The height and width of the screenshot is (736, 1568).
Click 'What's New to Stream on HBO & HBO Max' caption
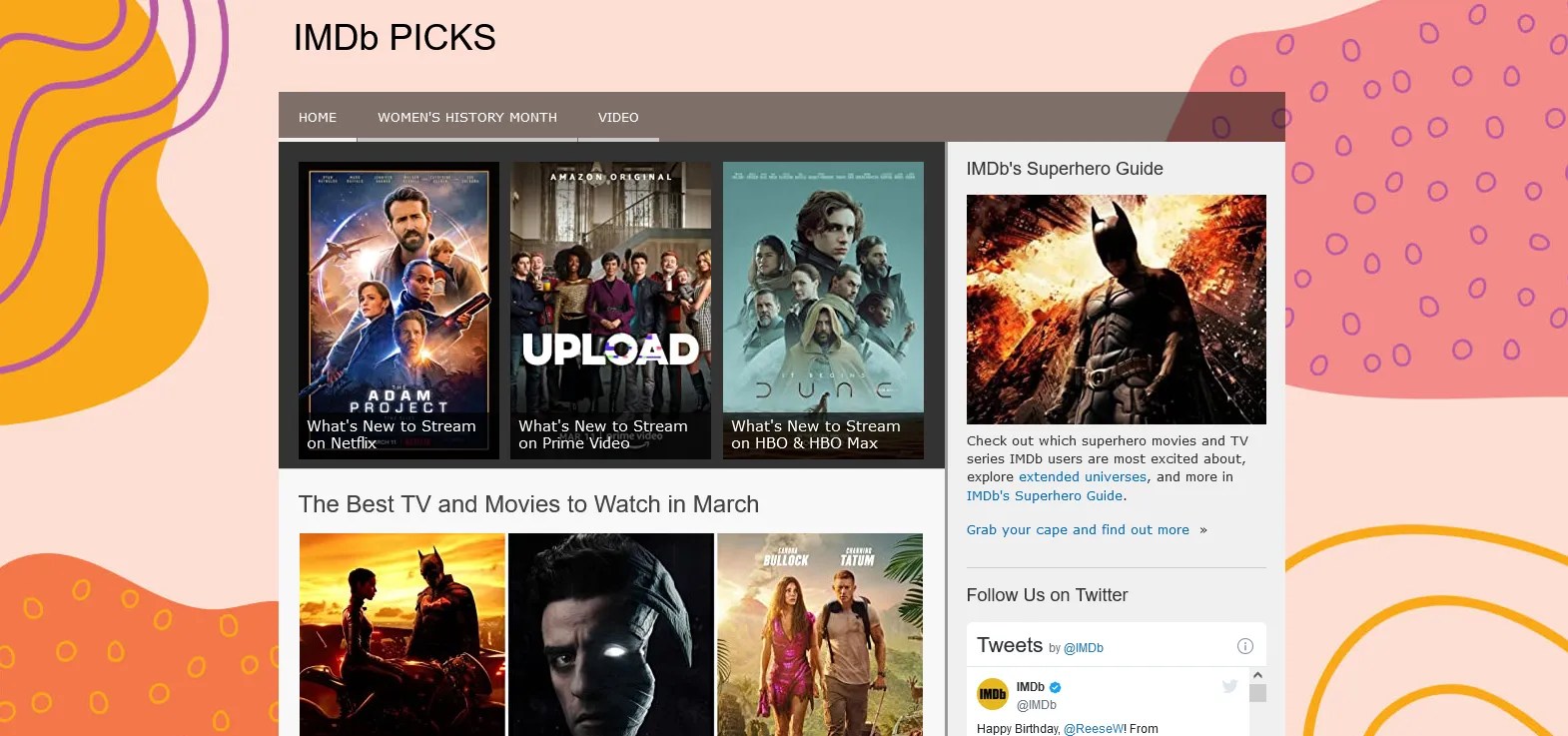pos(816,434)
